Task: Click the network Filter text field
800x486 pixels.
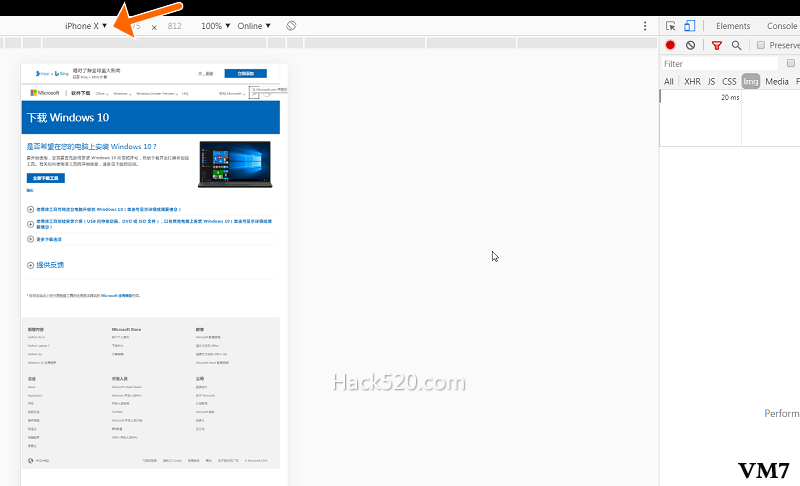Action: point(719,64)
